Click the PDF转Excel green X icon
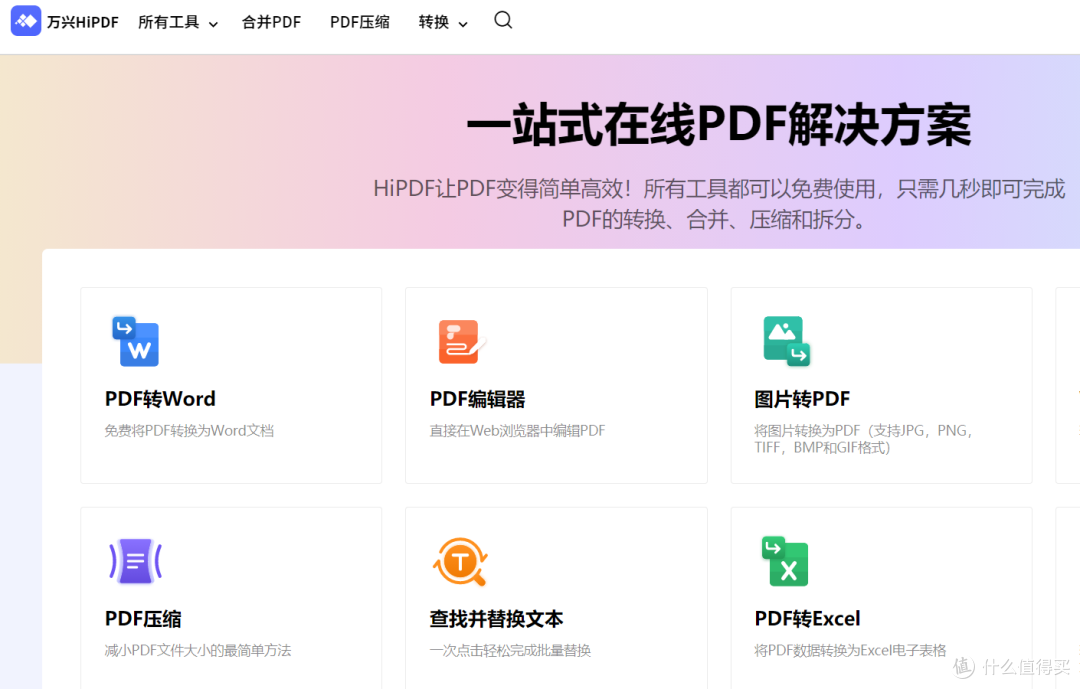Screen dimensions: 1080x689 (785, 561)
